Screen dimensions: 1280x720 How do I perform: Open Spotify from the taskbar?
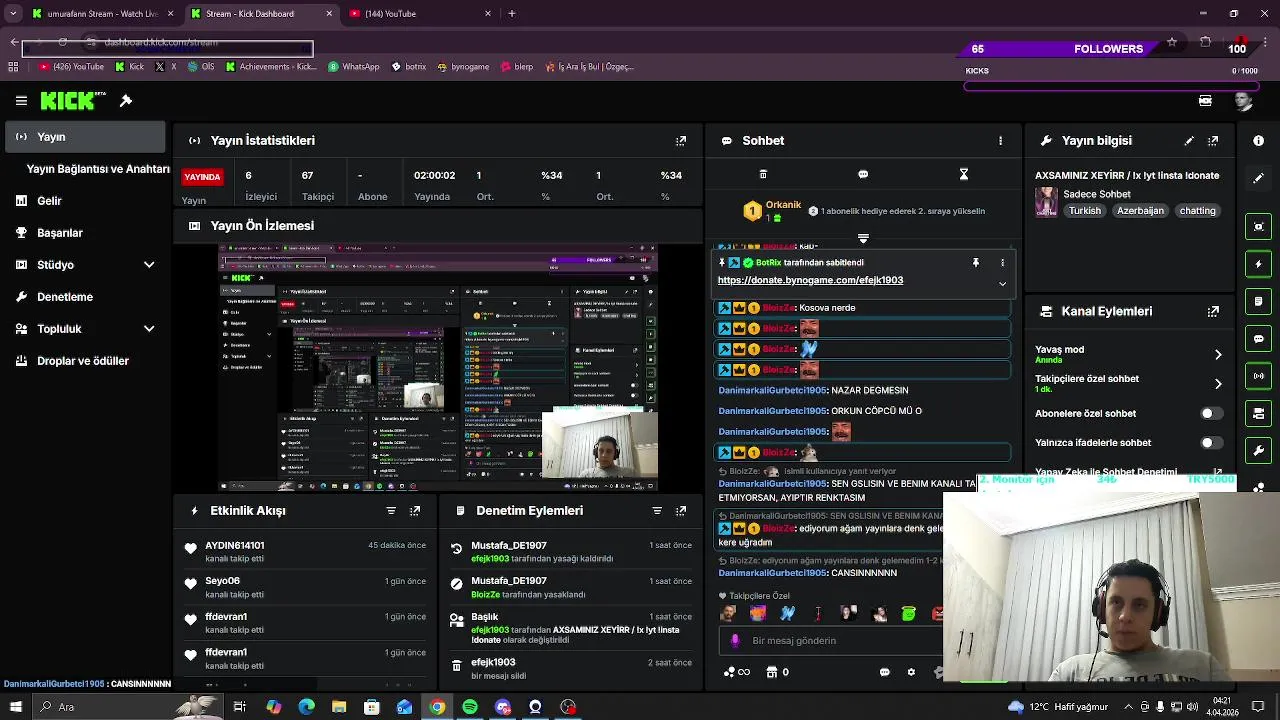[x=470, y=707]
